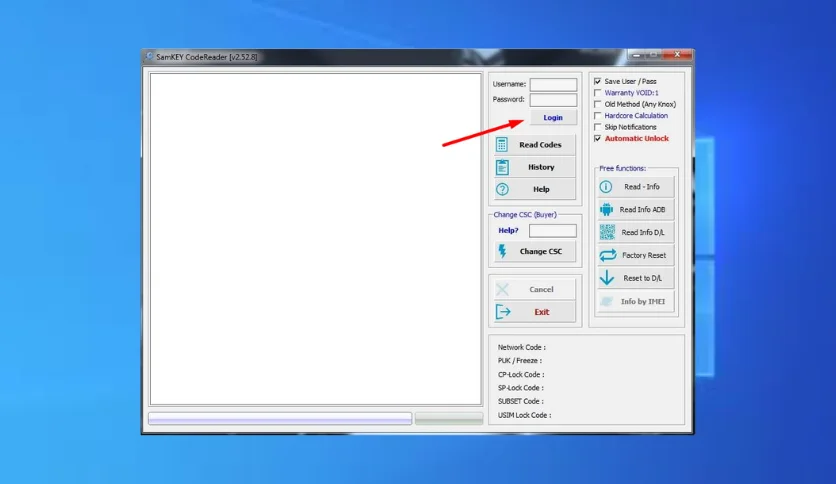Enable the Old Method (Any Knox) checkbox

[x=598, y=104]
